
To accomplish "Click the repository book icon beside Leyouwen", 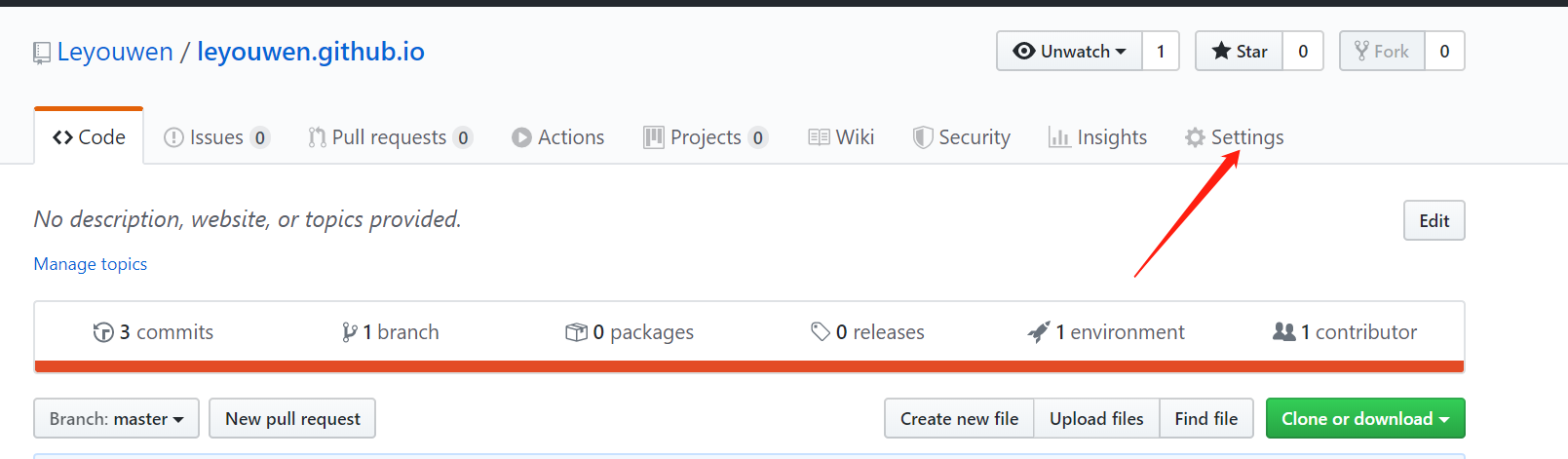I will coord(41,53).
